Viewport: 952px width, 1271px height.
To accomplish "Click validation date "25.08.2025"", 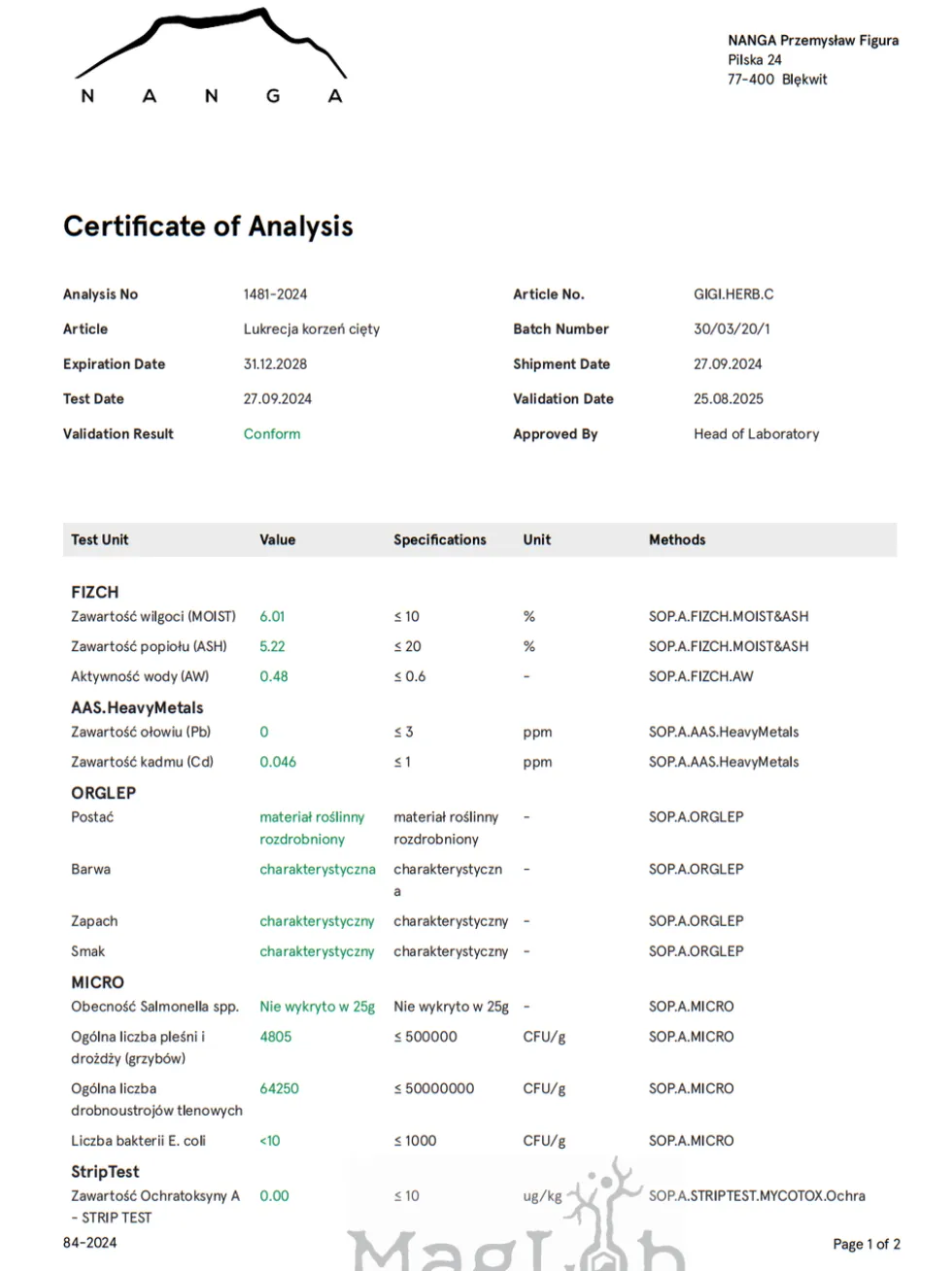I will [729, 399].
